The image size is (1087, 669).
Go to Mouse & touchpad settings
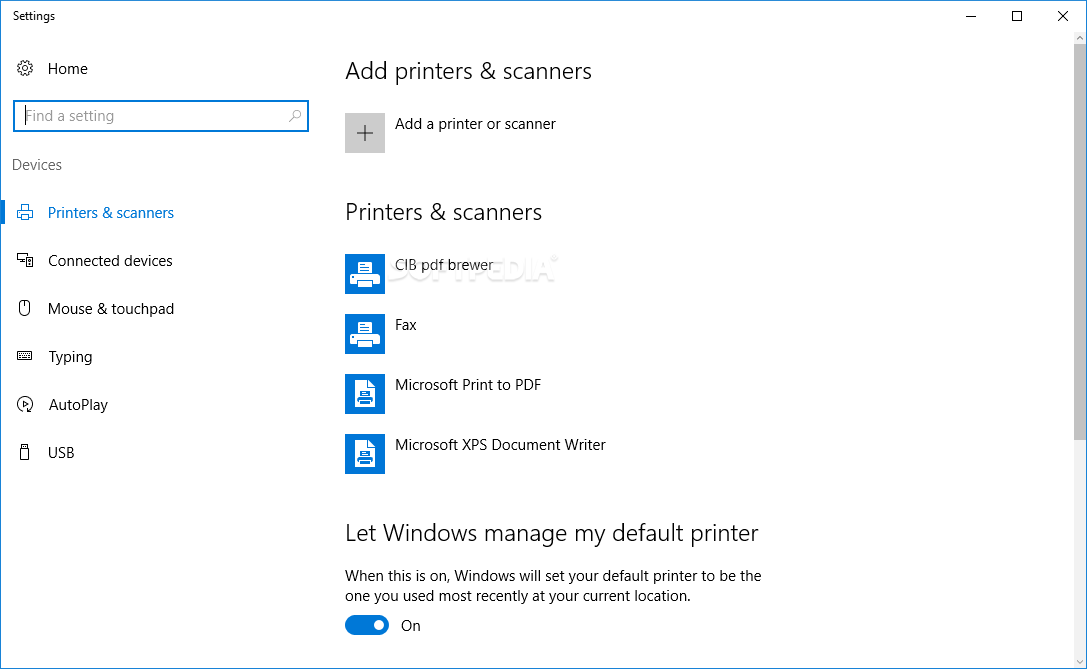tap(111, 309)
